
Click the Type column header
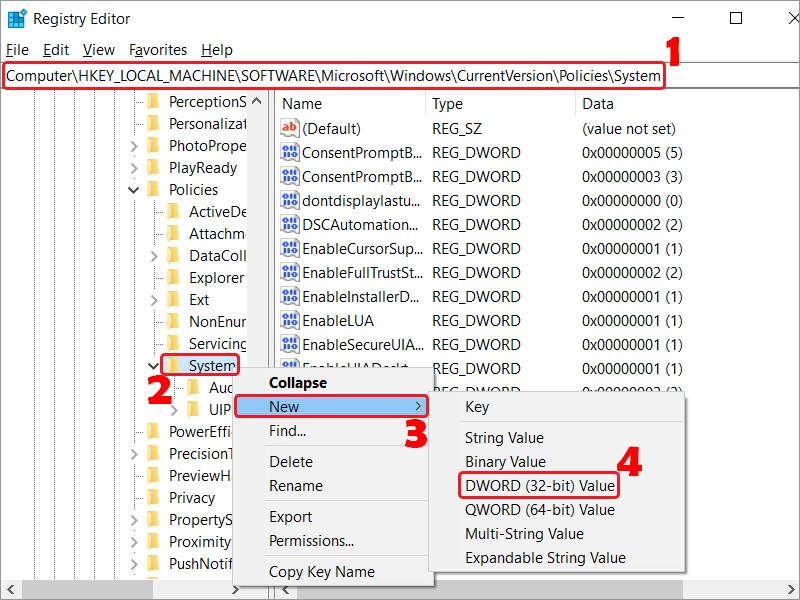coord(502,104)
